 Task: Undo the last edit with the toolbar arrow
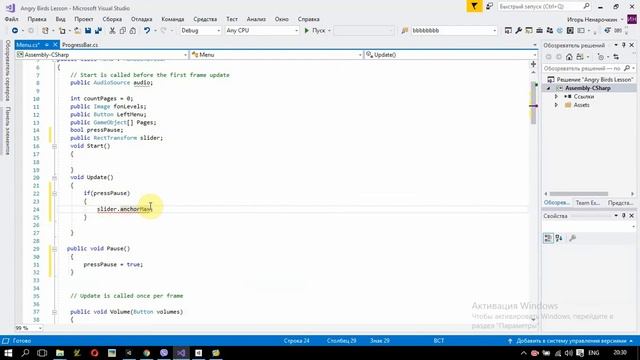pos(147,31)
